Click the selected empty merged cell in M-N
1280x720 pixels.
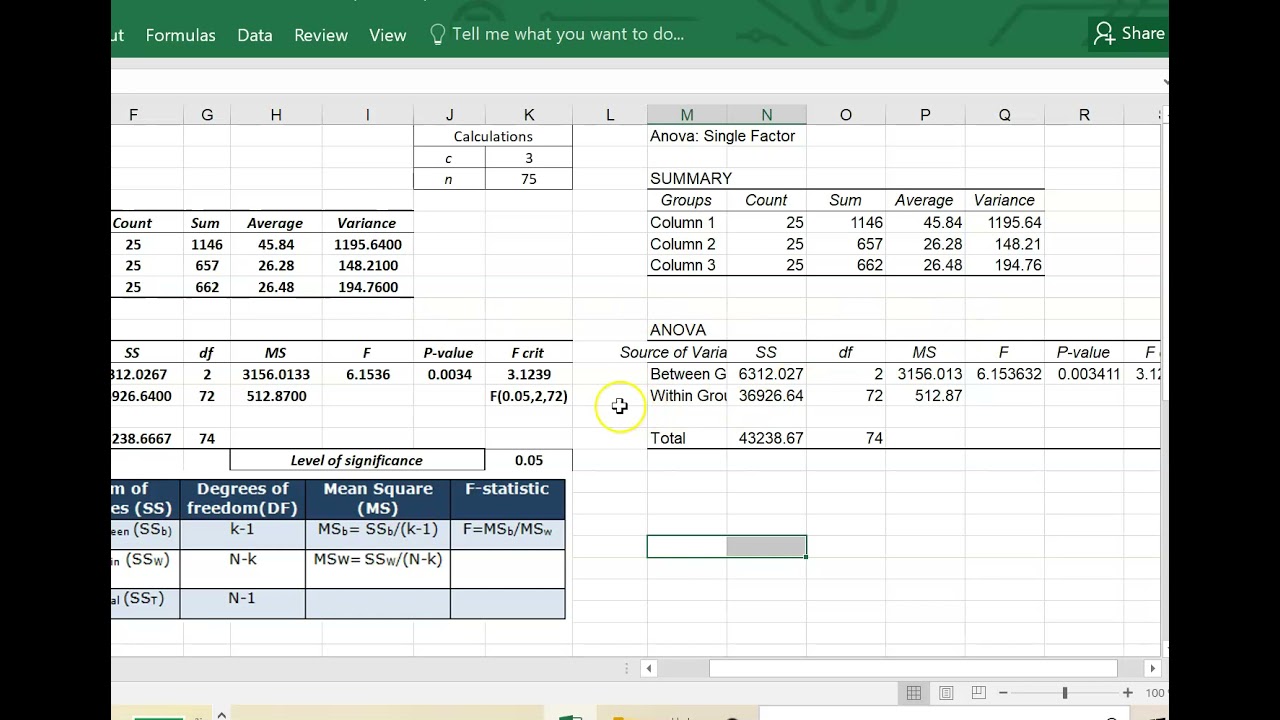click(727, 547)
